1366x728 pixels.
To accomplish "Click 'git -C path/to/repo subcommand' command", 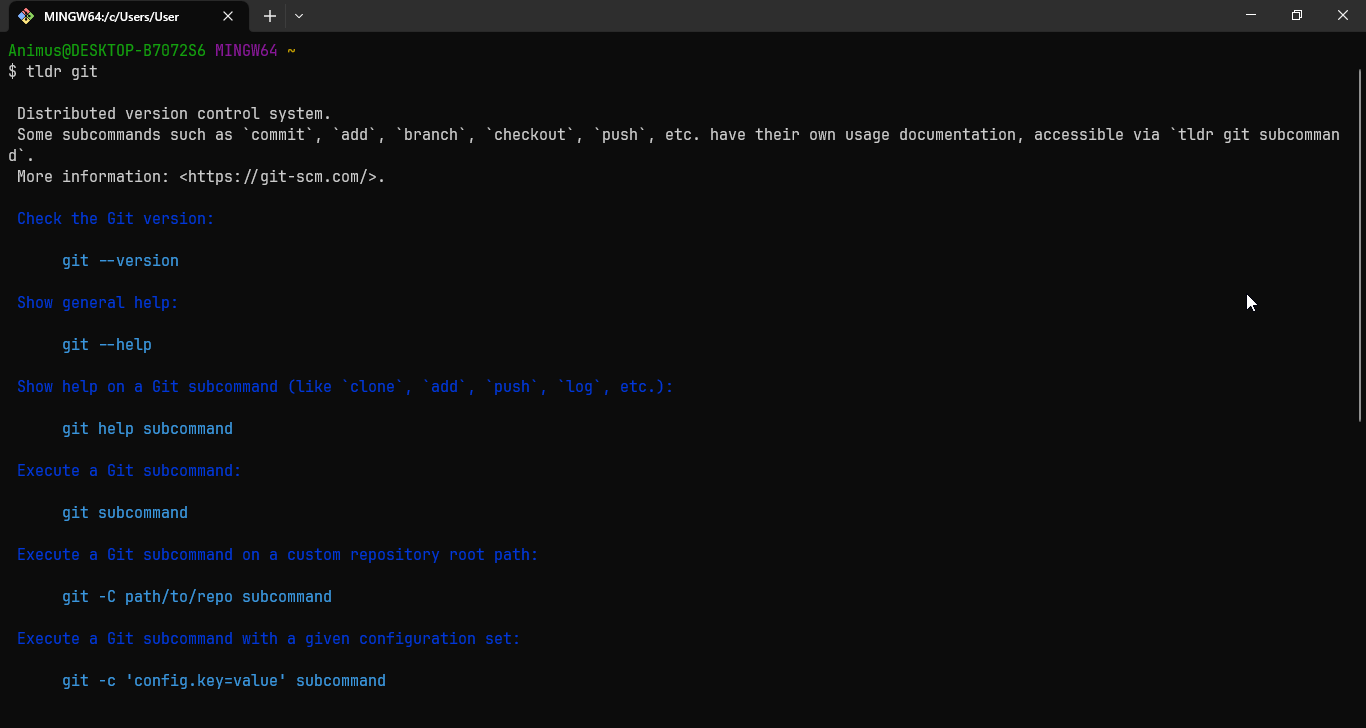I will [x=197, y=597].
